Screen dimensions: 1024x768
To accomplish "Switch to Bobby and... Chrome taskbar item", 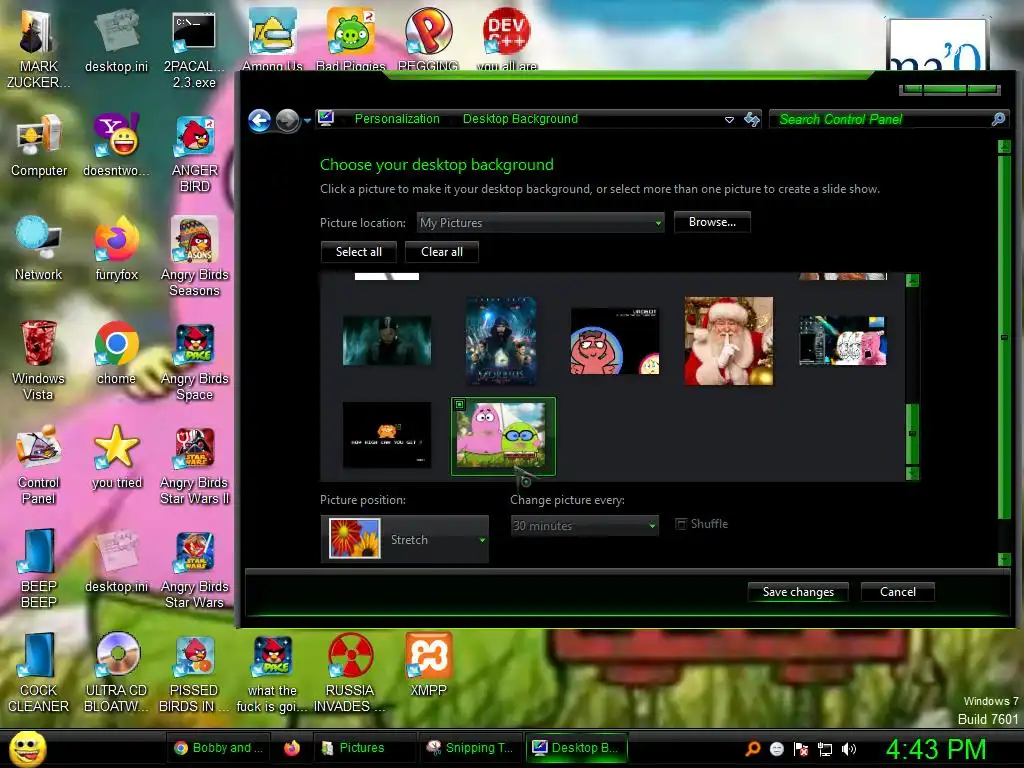I will 219,748.
